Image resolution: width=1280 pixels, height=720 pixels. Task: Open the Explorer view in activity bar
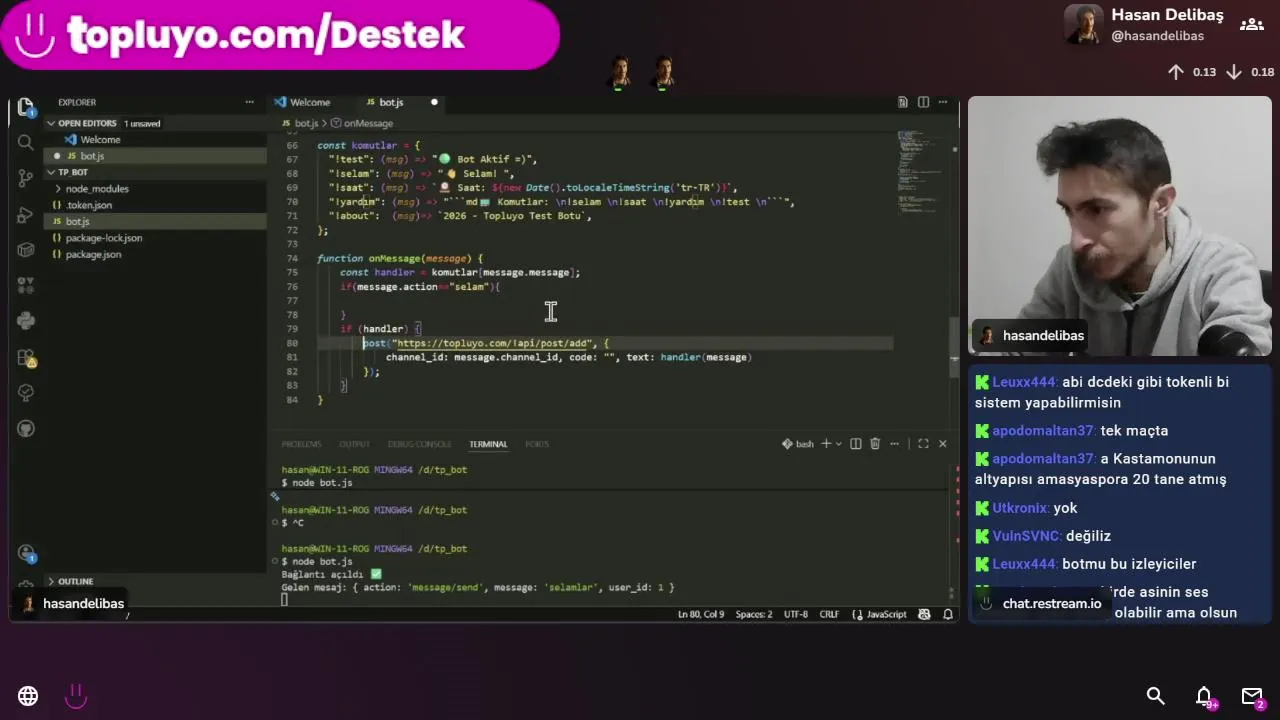pyautogui.click(x=26, y=107)
